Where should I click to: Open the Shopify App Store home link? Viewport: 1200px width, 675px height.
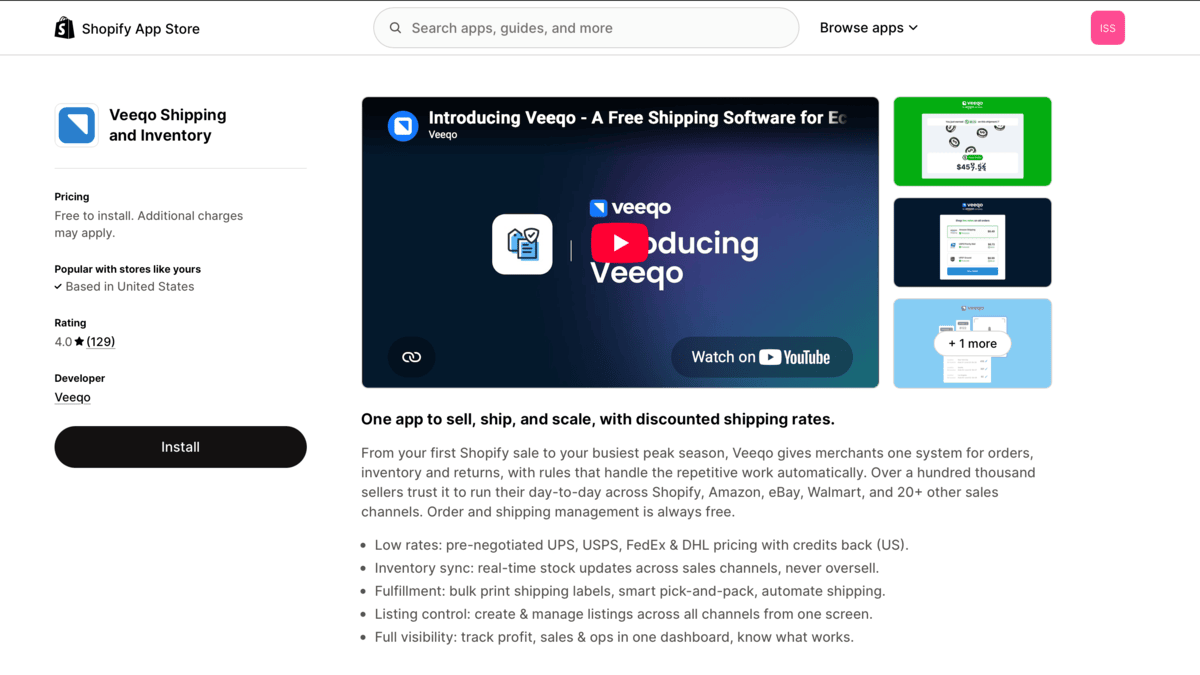click(x=127, y=28)
